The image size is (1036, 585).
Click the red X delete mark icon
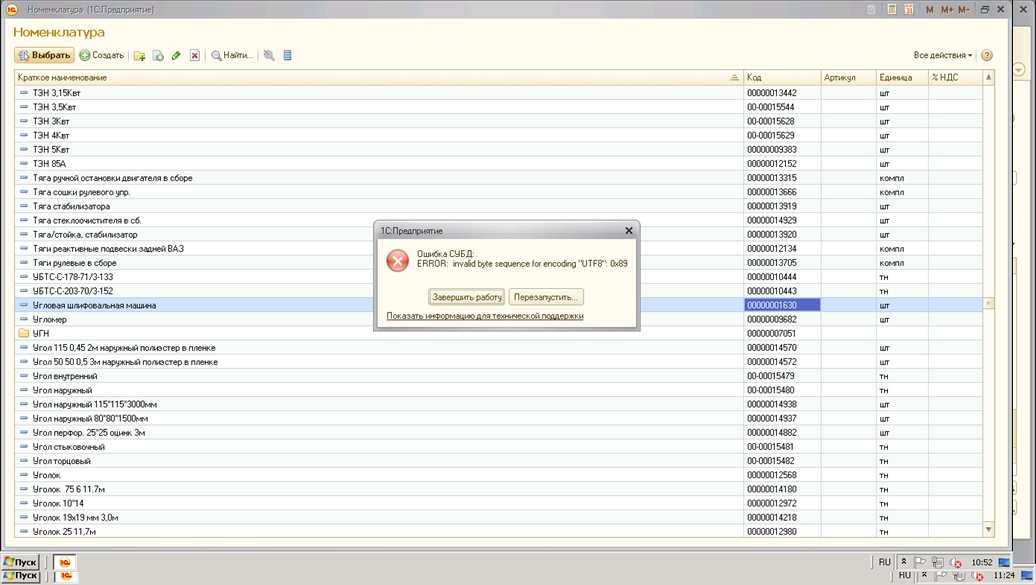tap(195, 56)
